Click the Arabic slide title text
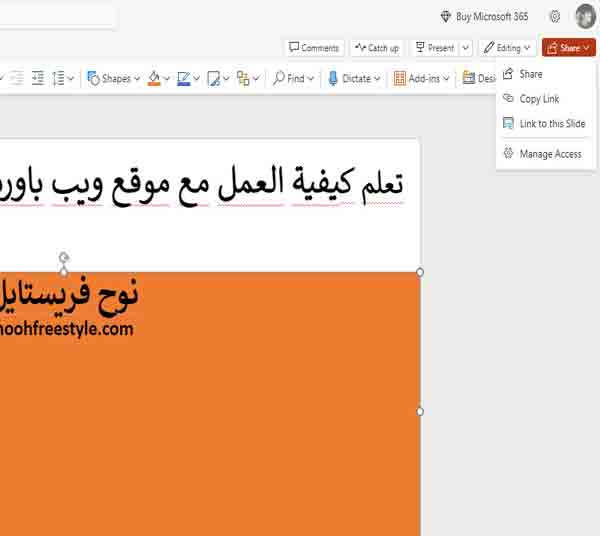Image resolution: width=600 pixels, height=536 pixels. coord(202,186)
